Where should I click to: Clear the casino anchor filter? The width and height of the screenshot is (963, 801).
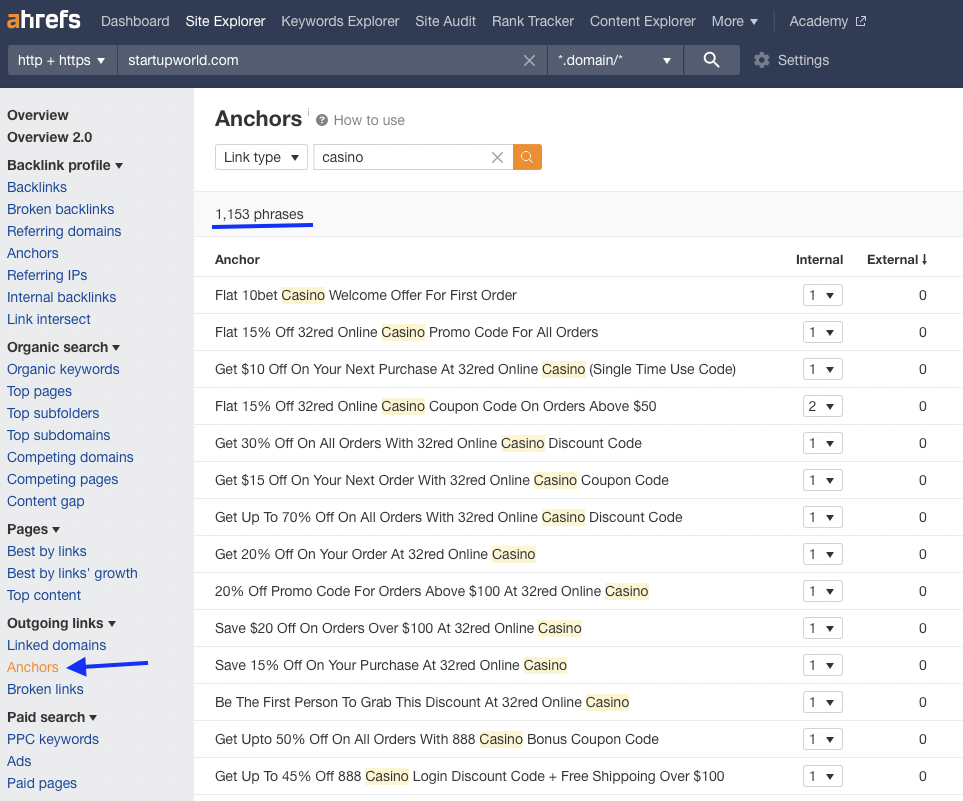click(497, 157)
